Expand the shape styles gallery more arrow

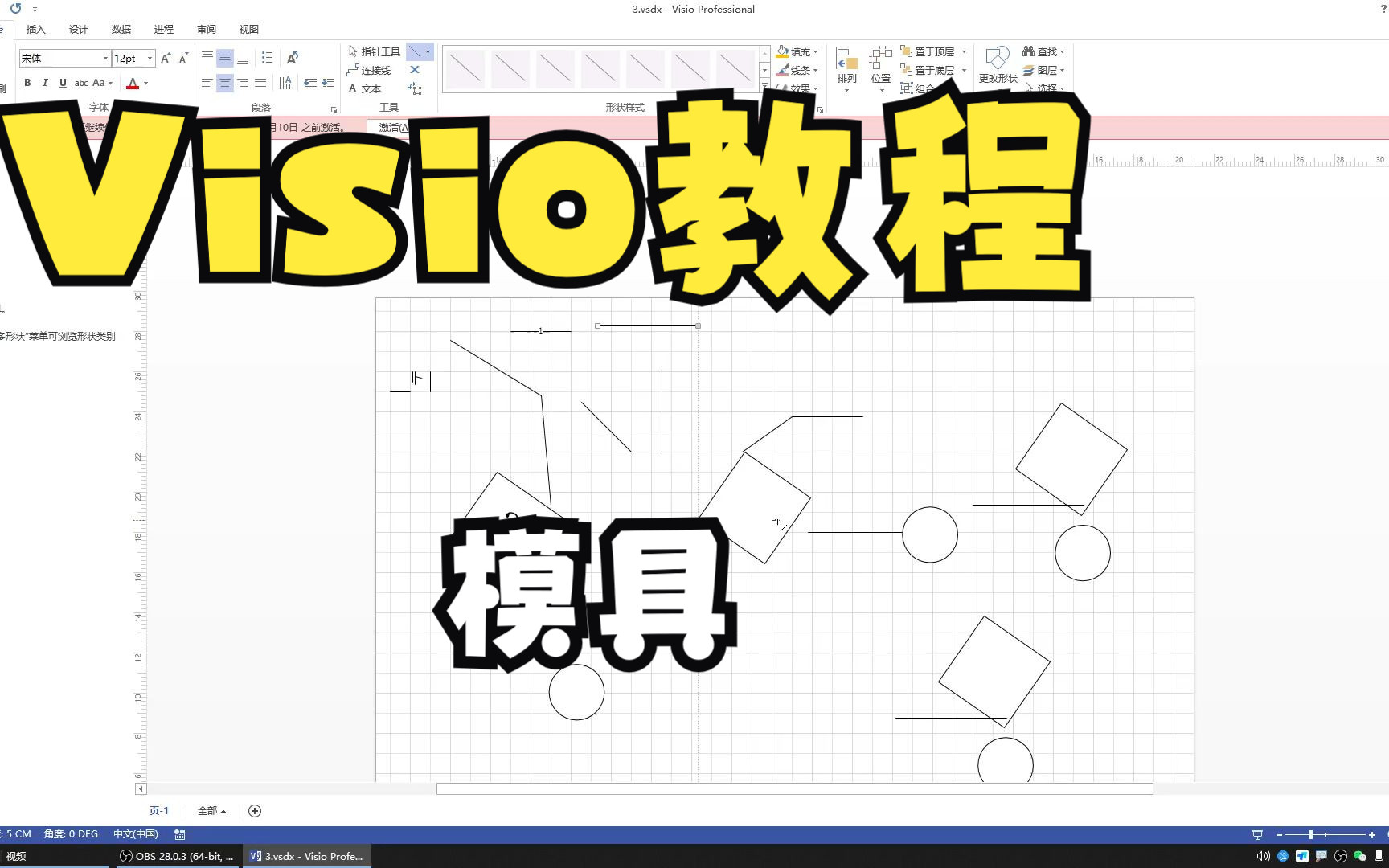[764, 86]
